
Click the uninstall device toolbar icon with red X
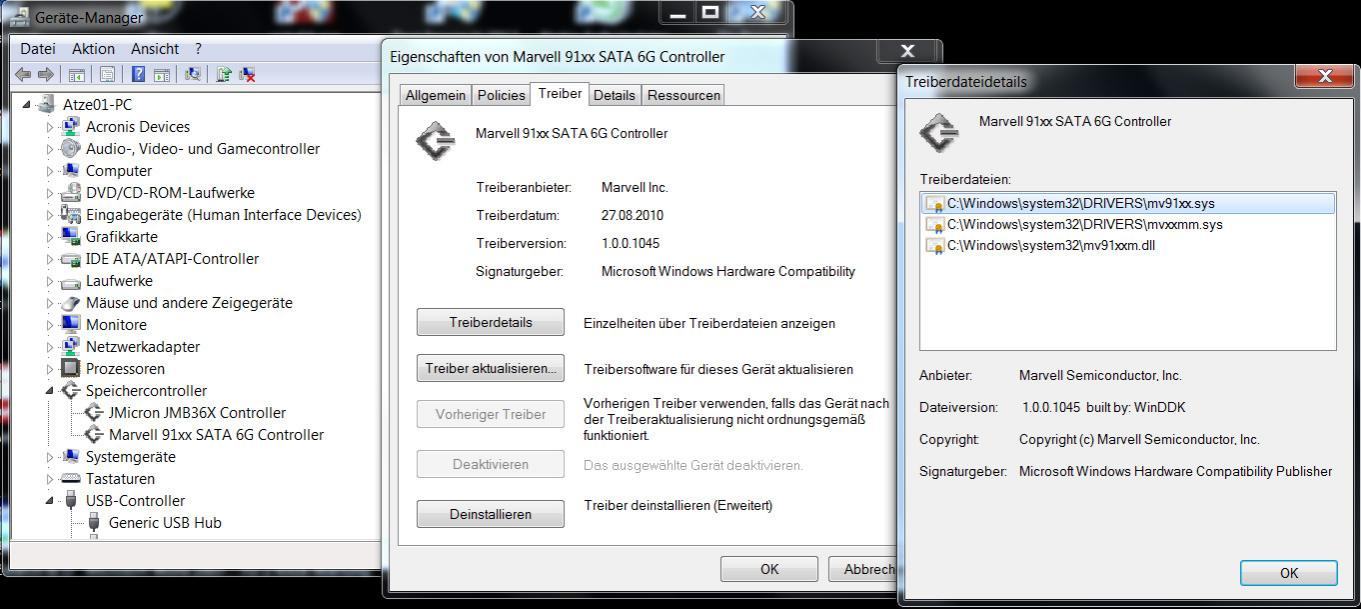coord(247,74)
